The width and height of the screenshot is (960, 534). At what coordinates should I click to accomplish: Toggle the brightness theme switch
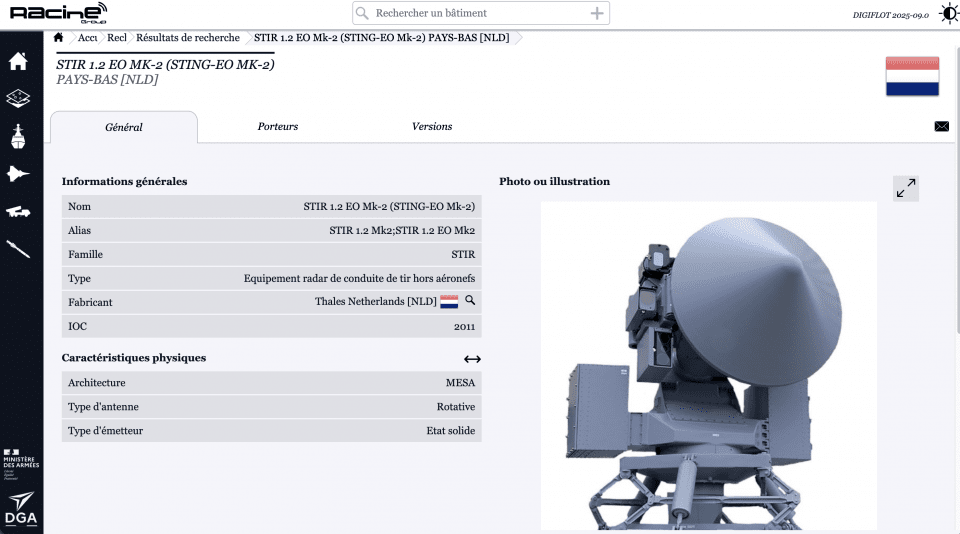[x=947, y=14]
